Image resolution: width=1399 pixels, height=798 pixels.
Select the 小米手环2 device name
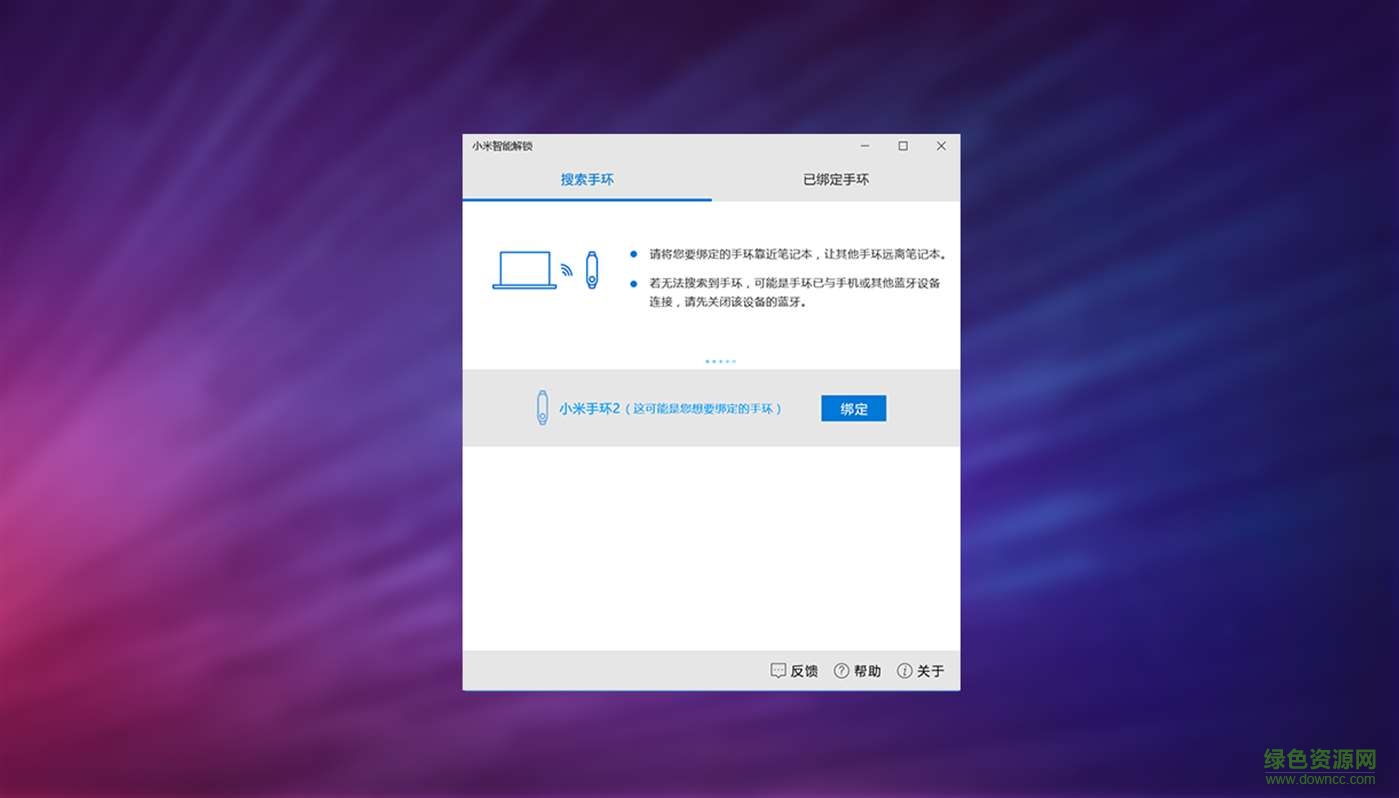pos(591,407)
